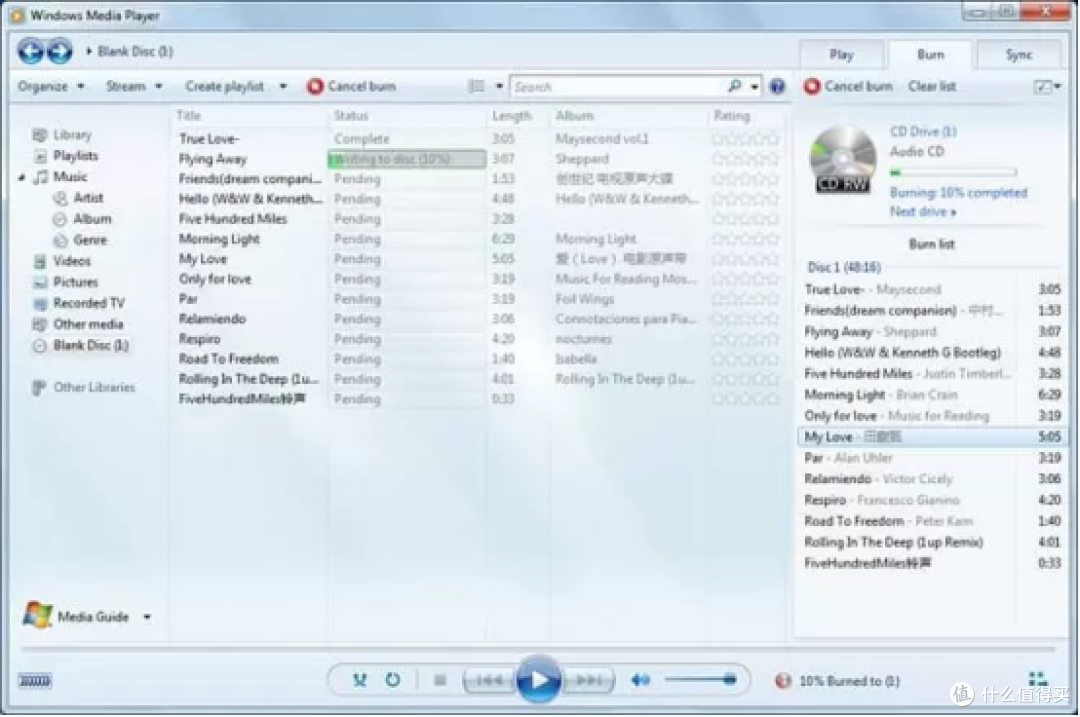Switch to the Sync tab
This screenshot has width=1080, height=717.
[1019, 54]
